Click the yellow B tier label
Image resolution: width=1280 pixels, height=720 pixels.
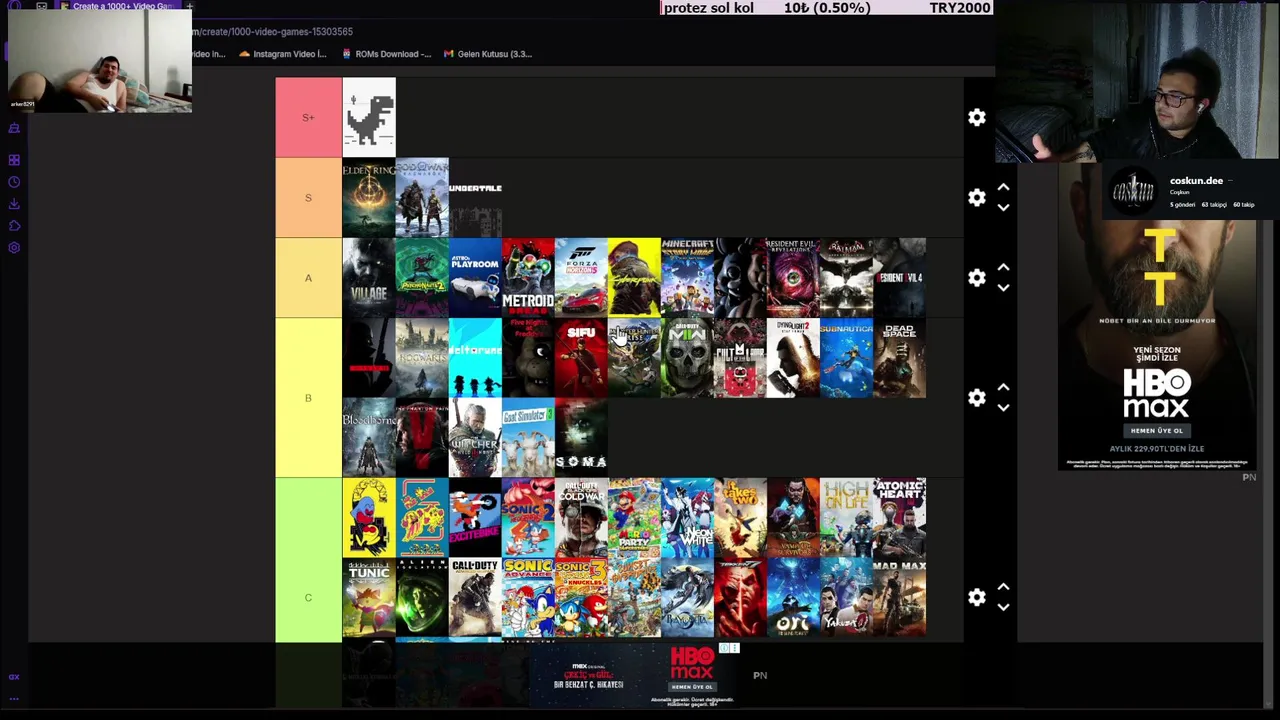[x=308, y=398]
